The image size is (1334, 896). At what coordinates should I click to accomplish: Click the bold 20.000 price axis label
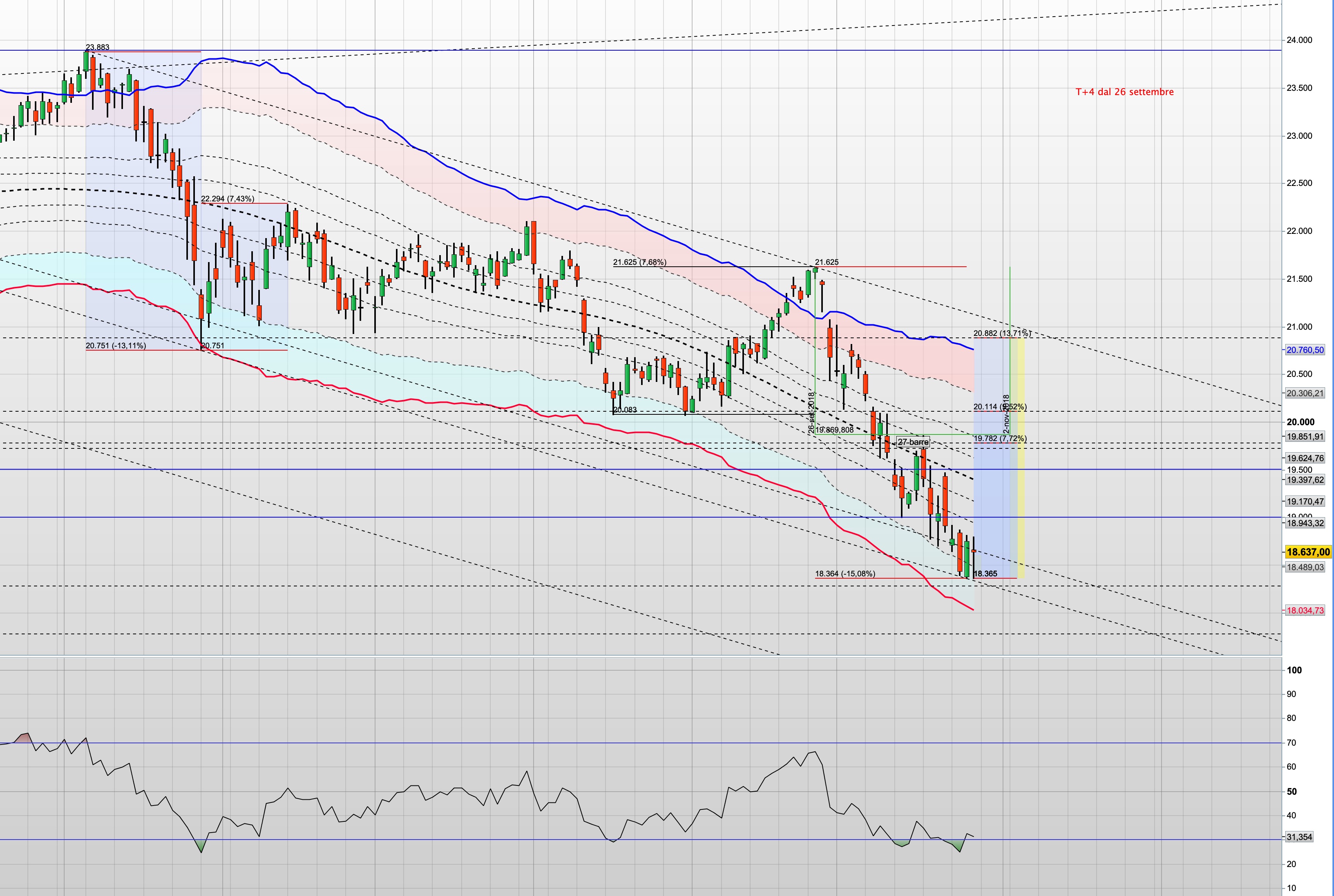1300,422
